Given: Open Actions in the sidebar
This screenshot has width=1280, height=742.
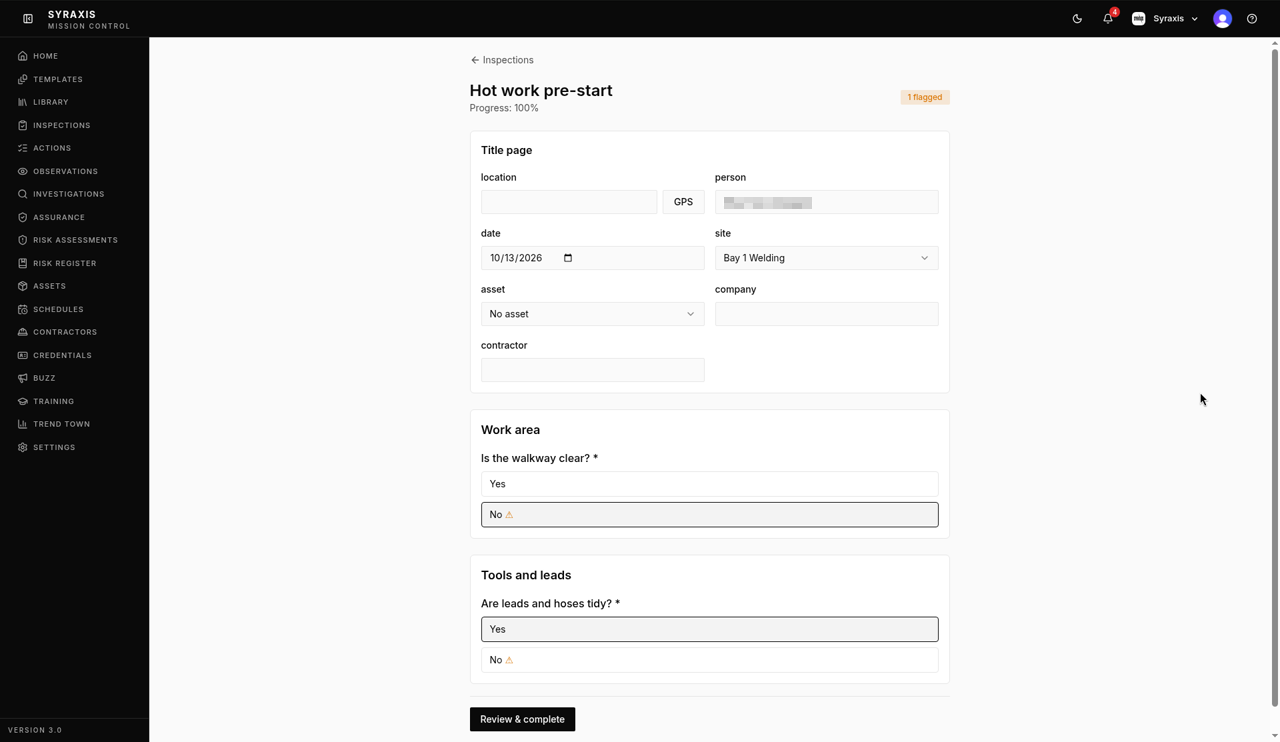Looking at the screenshot, I should [x=52, y=148].
